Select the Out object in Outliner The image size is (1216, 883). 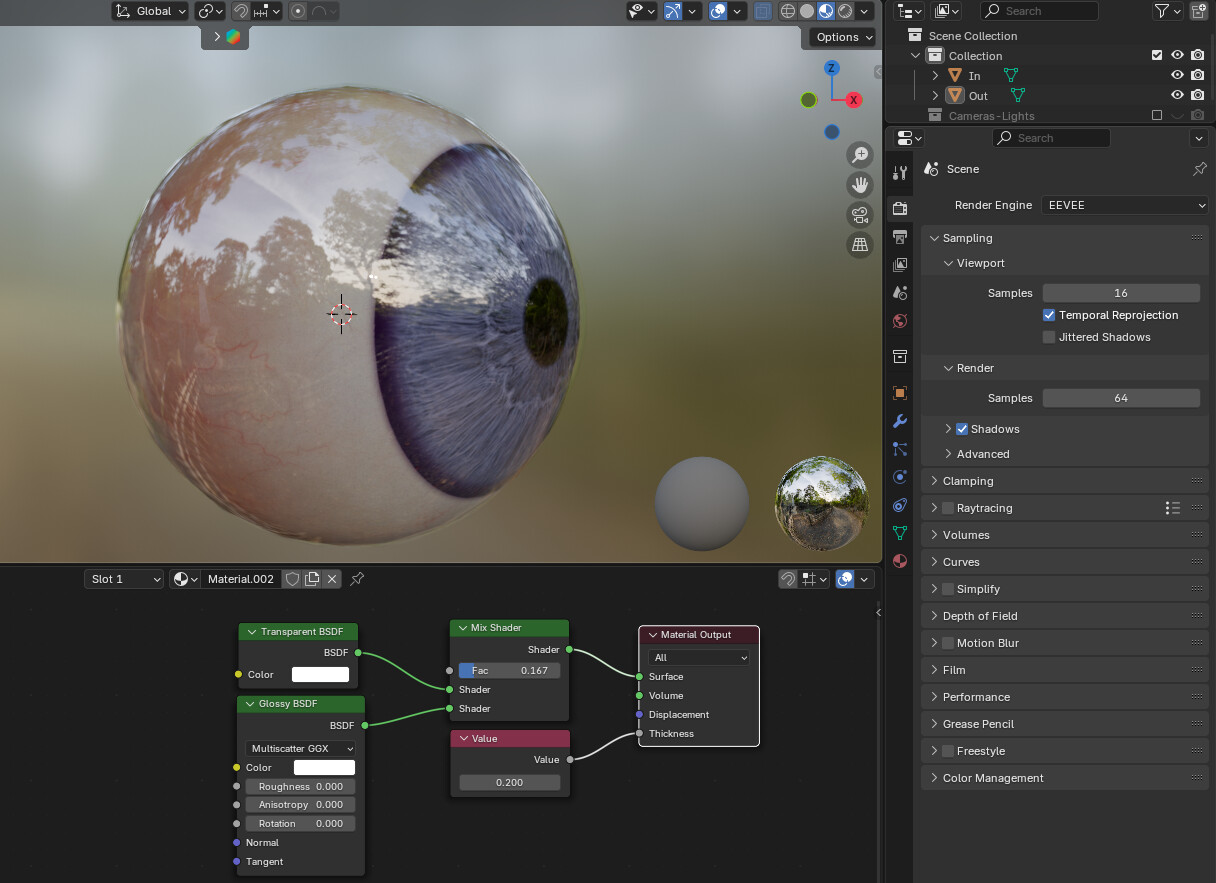click(x=978, y=96)
